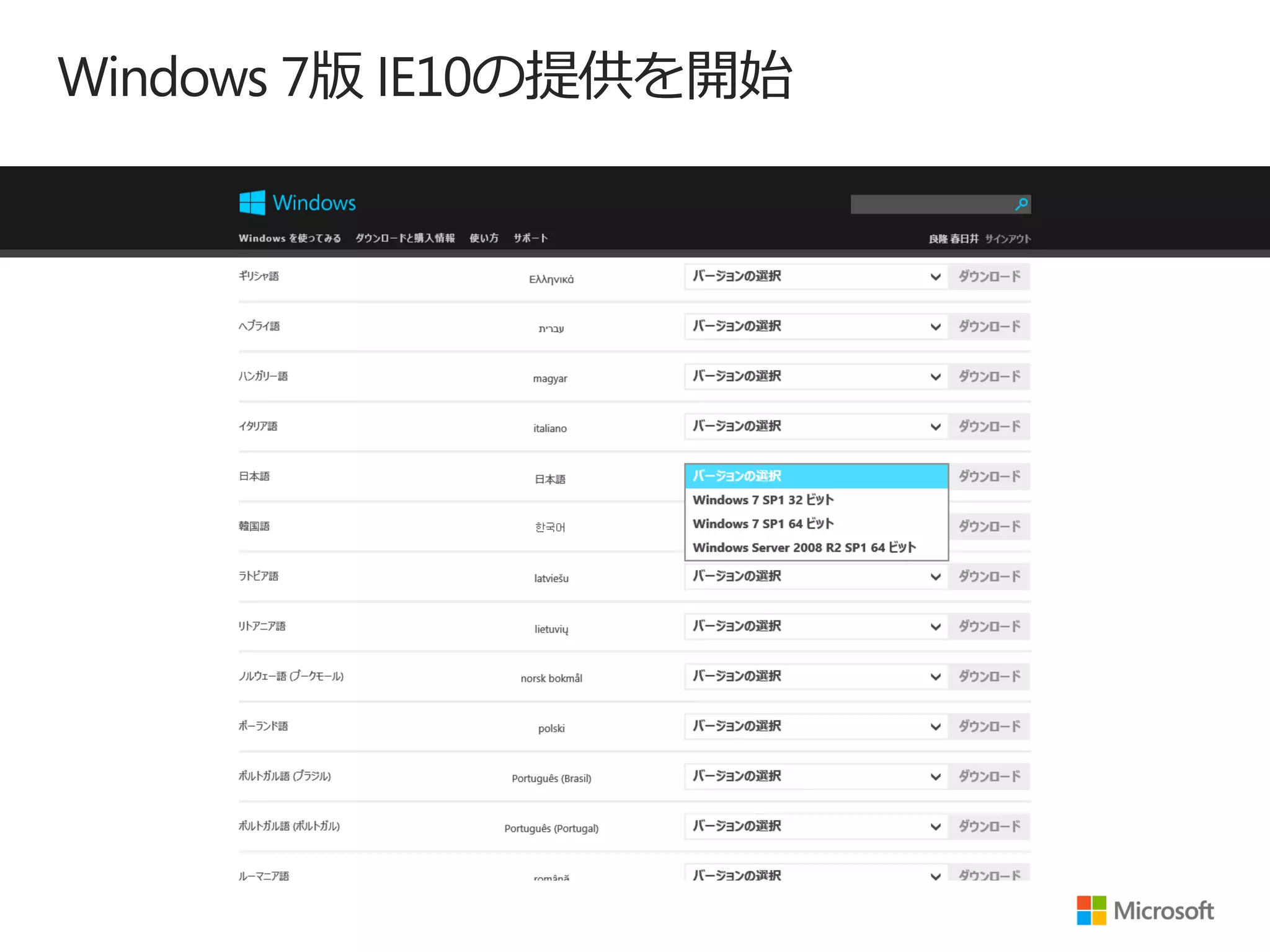Click the 'ハンガリー語' language label
This screenshot has height=952, width=1270.
(x=264, y=376)
